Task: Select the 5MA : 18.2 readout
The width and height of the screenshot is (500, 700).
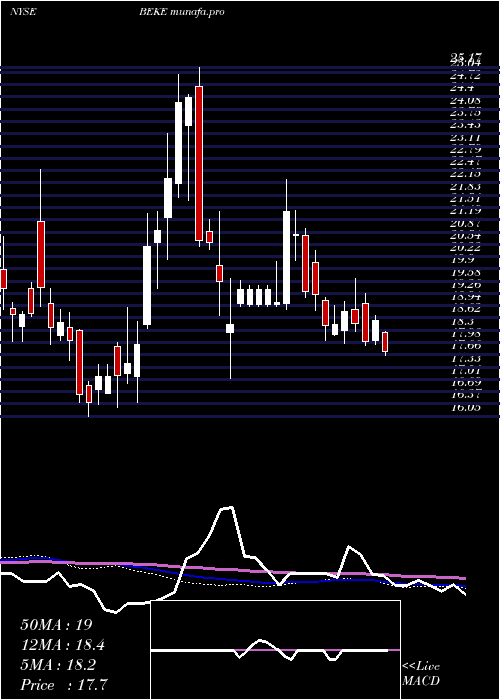Action: [58, 665]
